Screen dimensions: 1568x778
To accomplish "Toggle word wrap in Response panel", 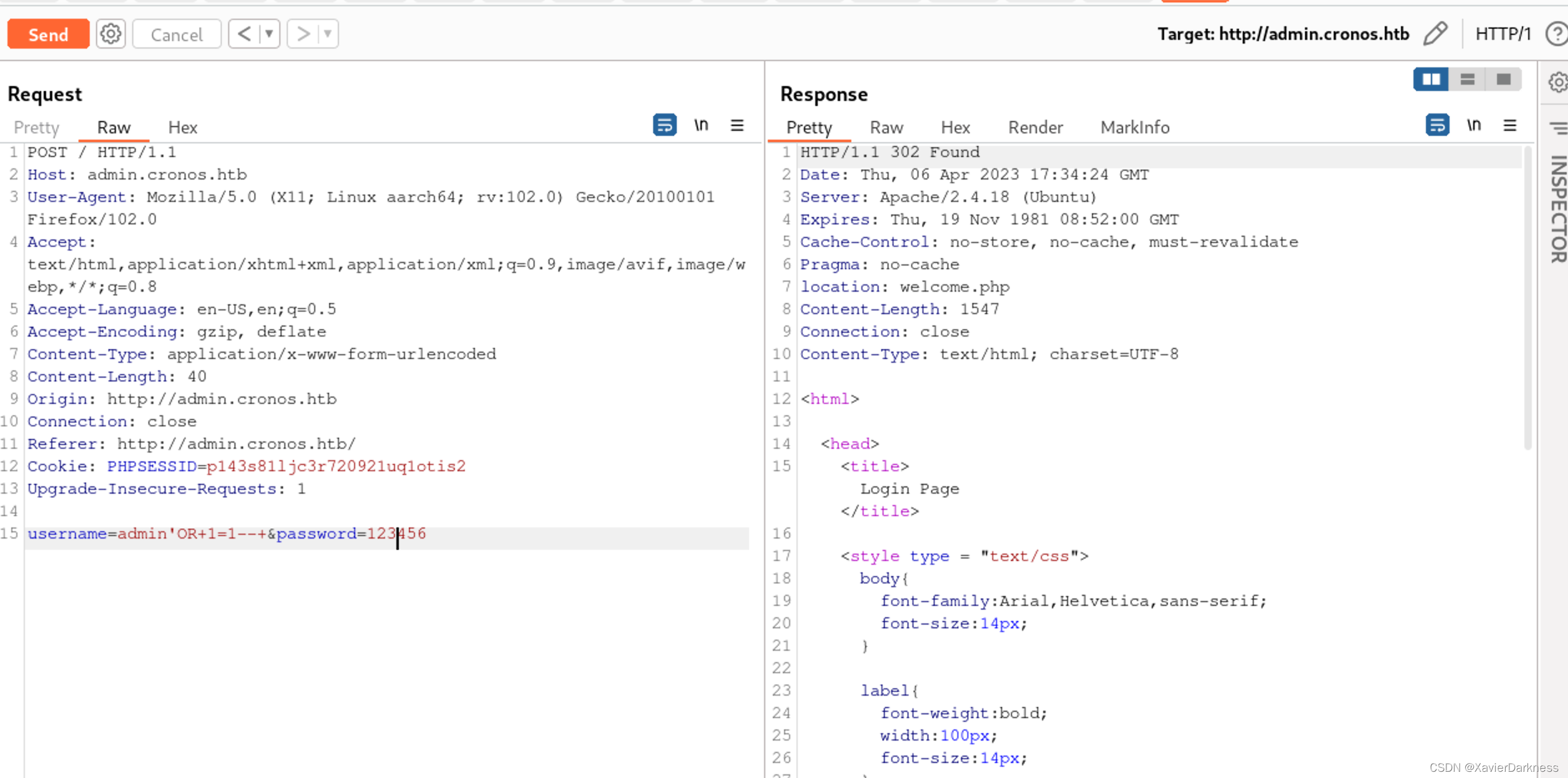I will [x=1437, y=125].
